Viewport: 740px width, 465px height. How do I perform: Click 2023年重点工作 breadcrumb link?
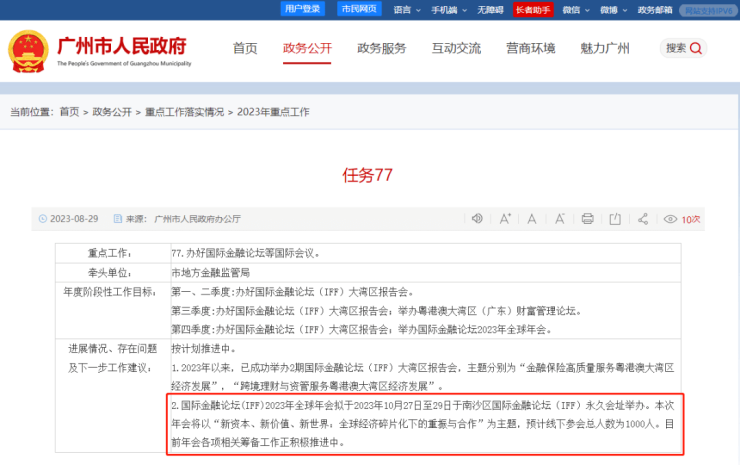point(273,112)
